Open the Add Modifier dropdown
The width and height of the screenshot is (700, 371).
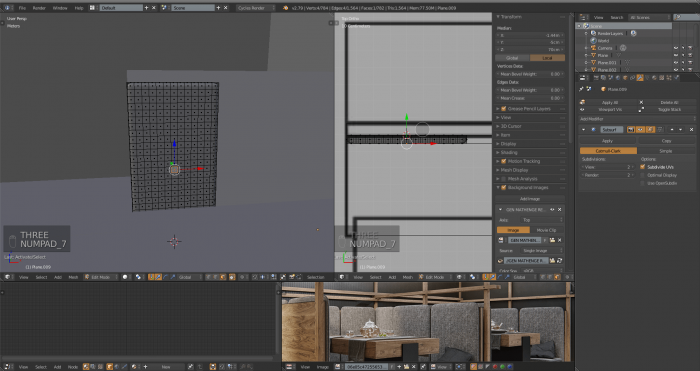(x=638, y=119)
